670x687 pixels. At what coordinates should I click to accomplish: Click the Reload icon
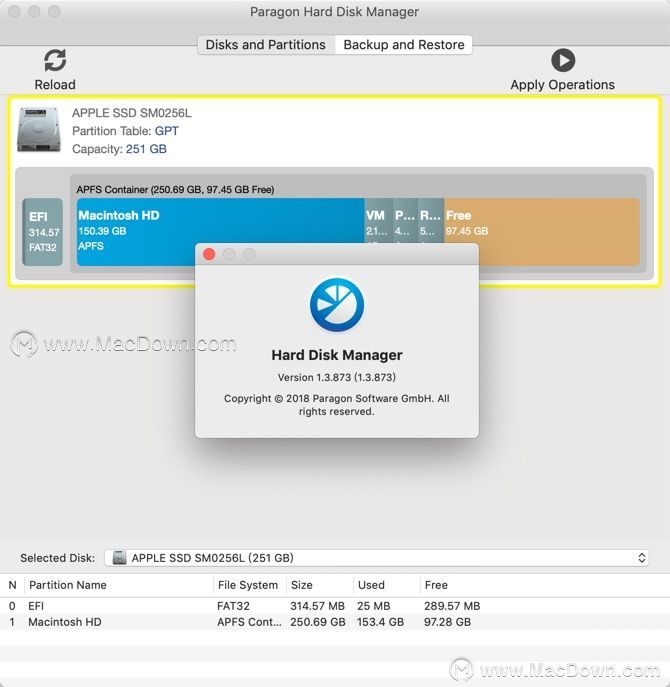[55, 60]
